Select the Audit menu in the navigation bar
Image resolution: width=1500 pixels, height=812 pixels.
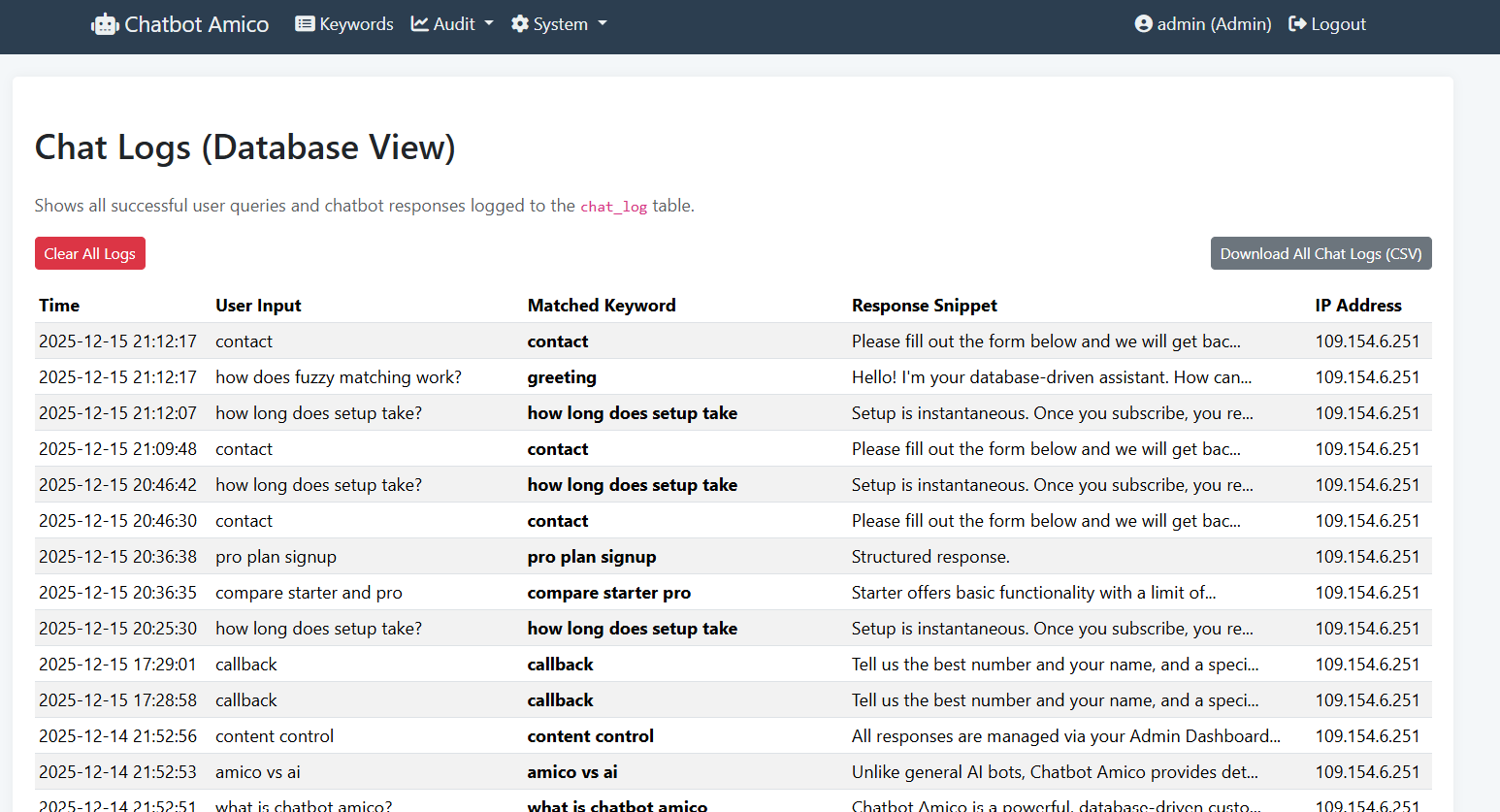point(454,23)
